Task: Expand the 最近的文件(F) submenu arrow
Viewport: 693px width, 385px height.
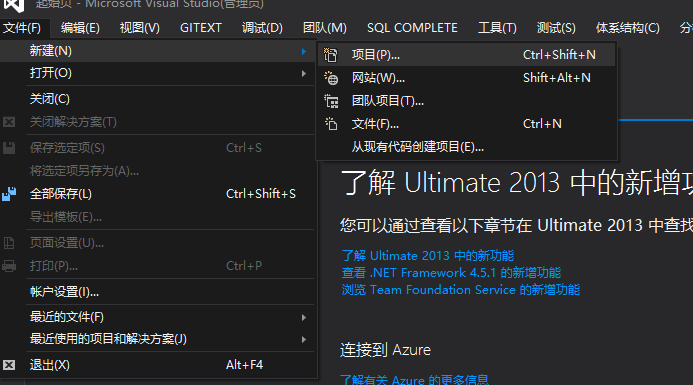Action: 304,317
